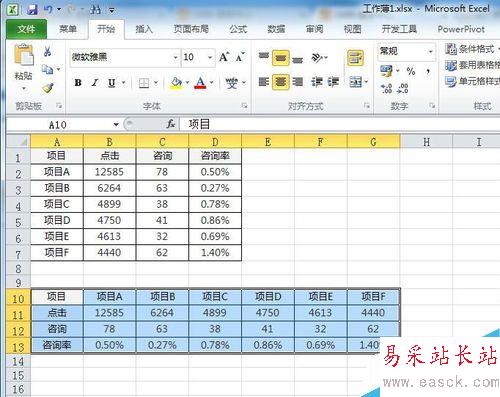
Task: Expand the Paste options arrow
Action: pyautogui.click(x=24, y=89)
